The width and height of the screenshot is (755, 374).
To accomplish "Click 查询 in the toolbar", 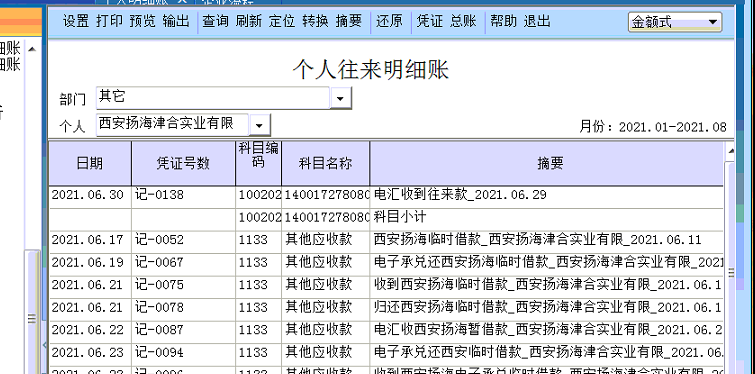I will click(216, 21).
